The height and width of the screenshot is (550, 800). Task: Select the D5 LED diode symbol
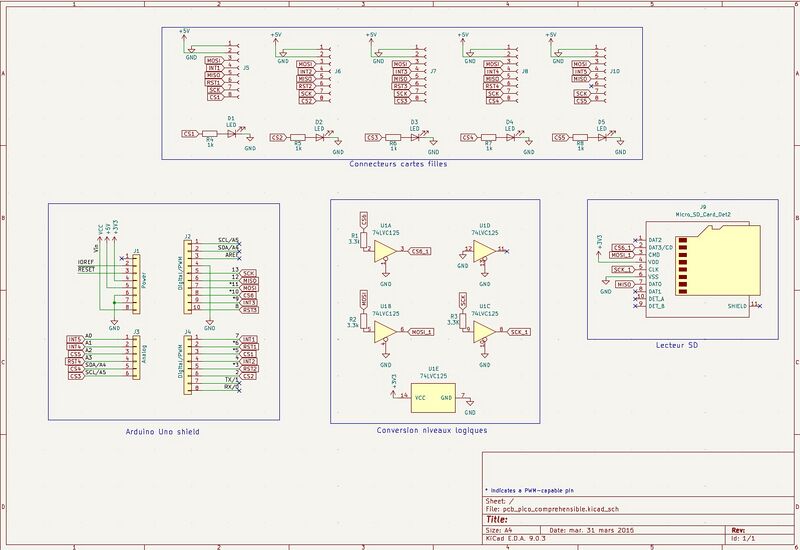603,137
